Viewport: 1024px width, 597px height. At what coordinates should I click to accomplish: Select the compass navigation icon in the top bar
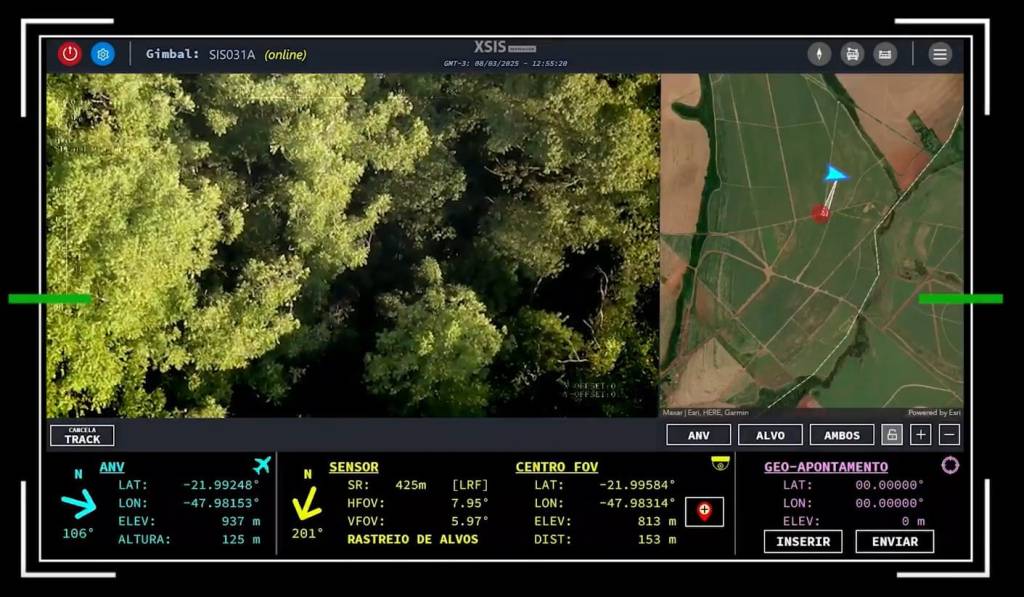coord(818,53)
